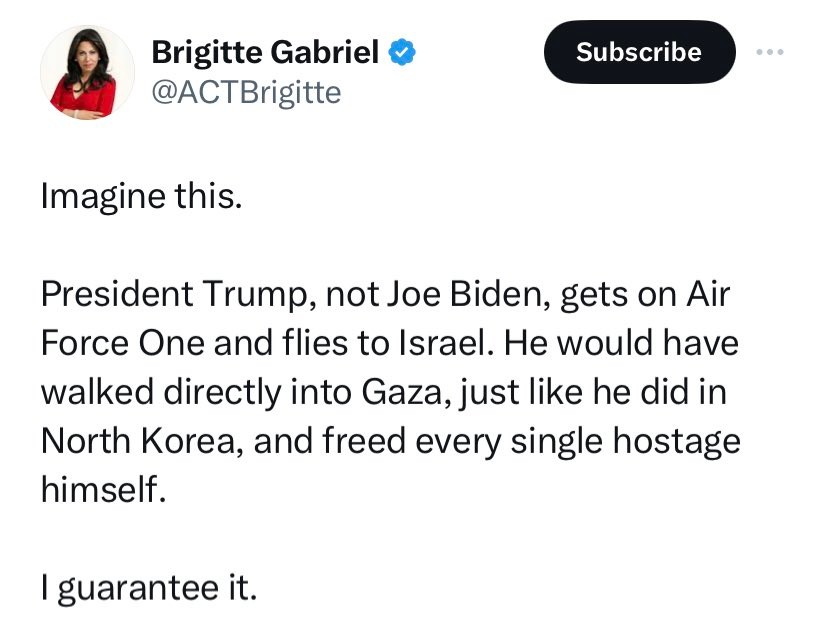Click the blue verified checkmark badge

tap(402, 53)
